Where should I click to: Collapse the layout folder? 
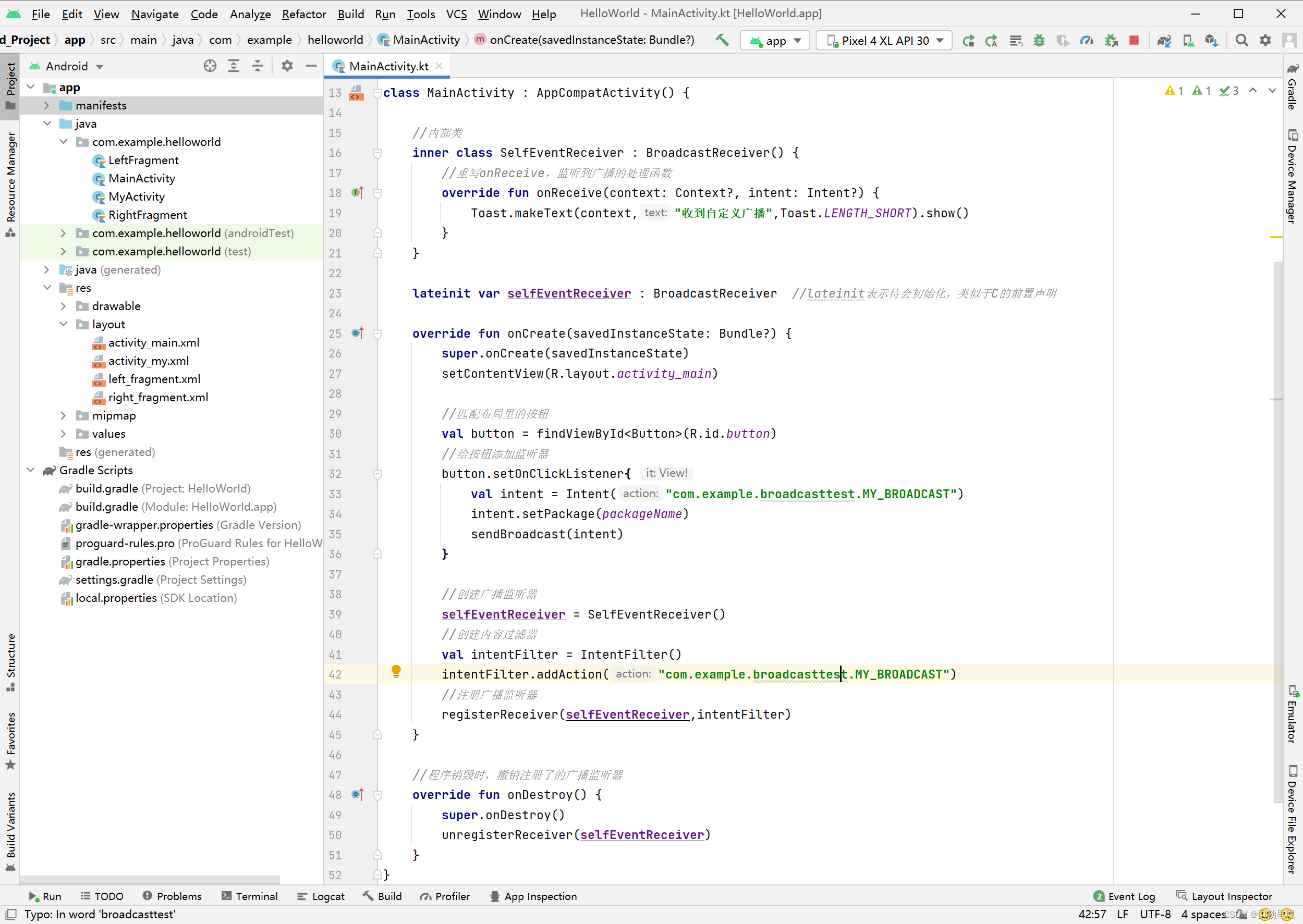click(x=63, y=324)
